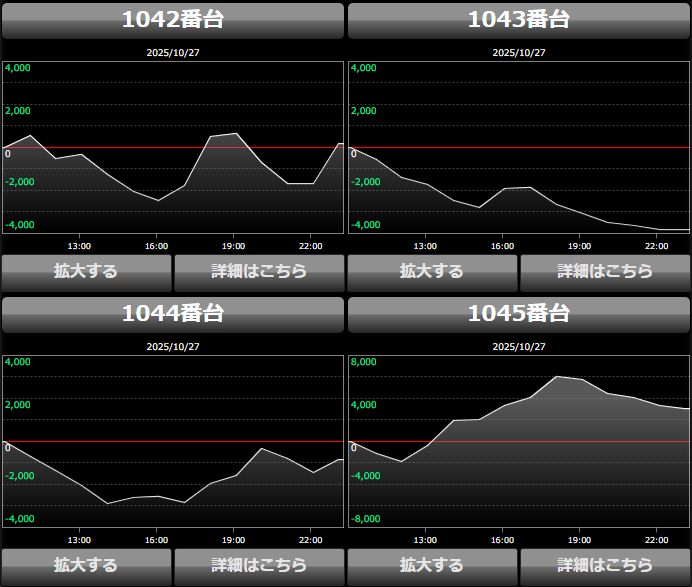Select the 1042番台 header bar
Image resolution: width=692 pixels, height=587 pixels.
(173, 20)
